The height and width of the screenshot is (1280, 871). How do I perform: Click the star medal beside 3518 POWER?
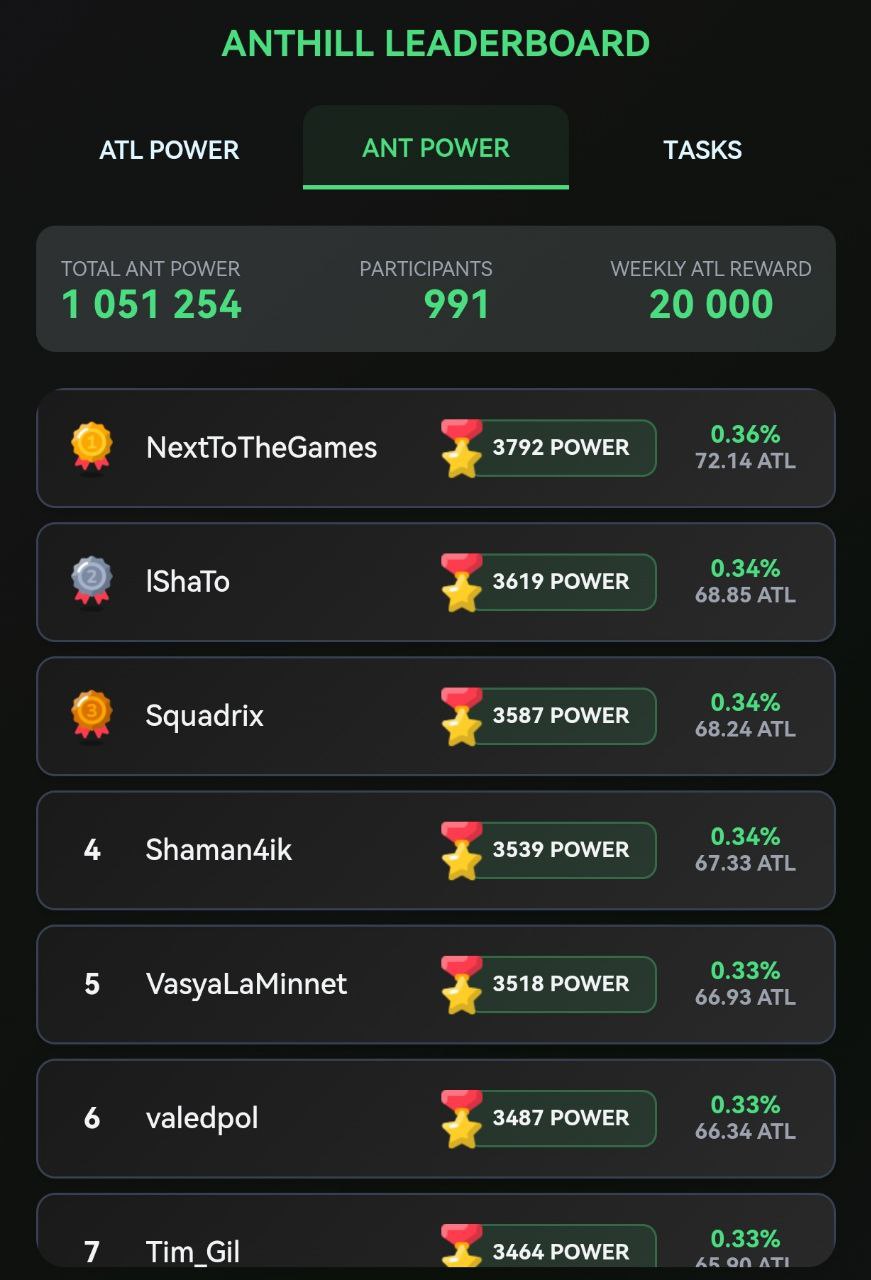click(462, 984)
